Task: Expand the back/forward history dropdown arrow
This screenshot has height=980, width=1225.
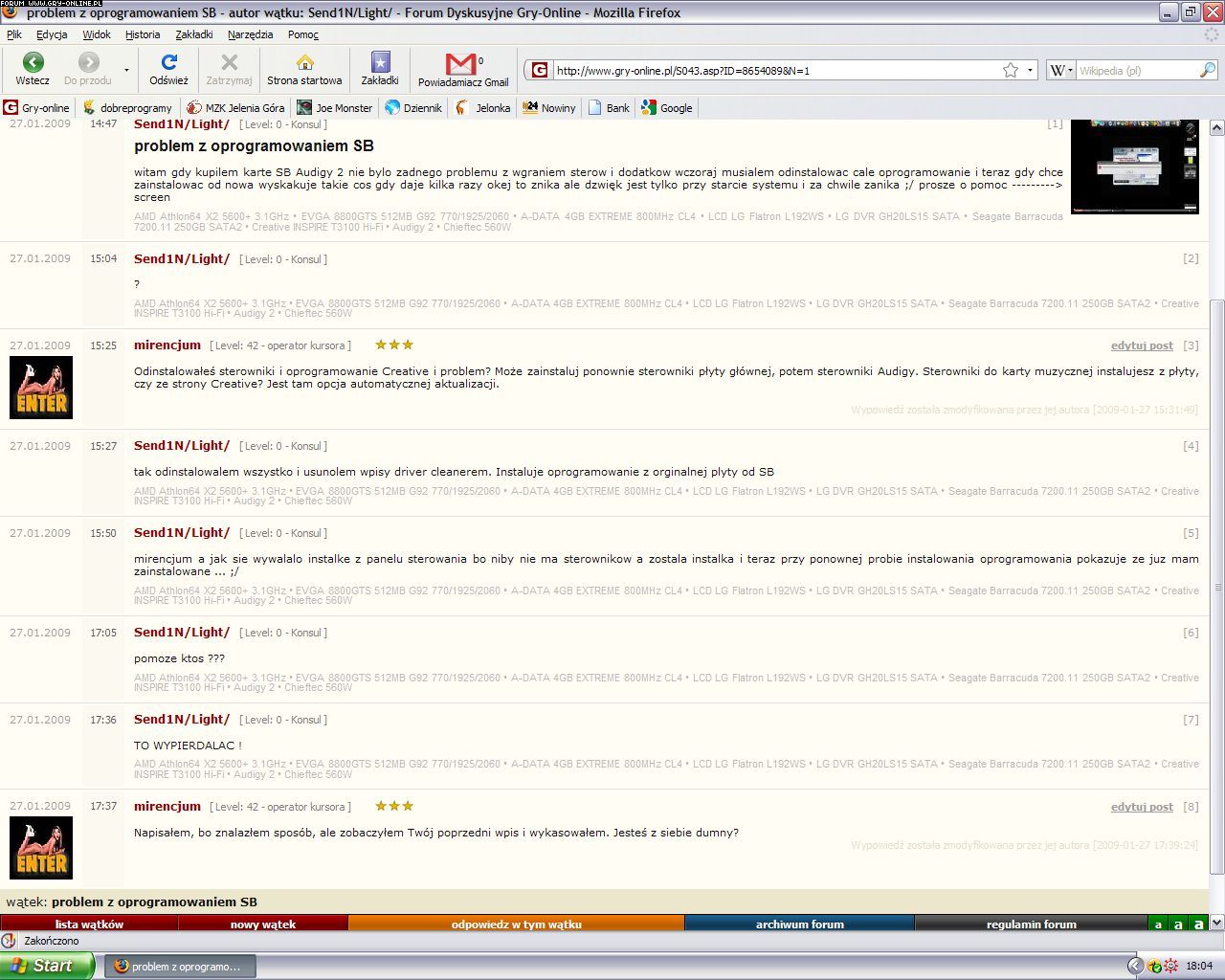Action: (126, 70)
